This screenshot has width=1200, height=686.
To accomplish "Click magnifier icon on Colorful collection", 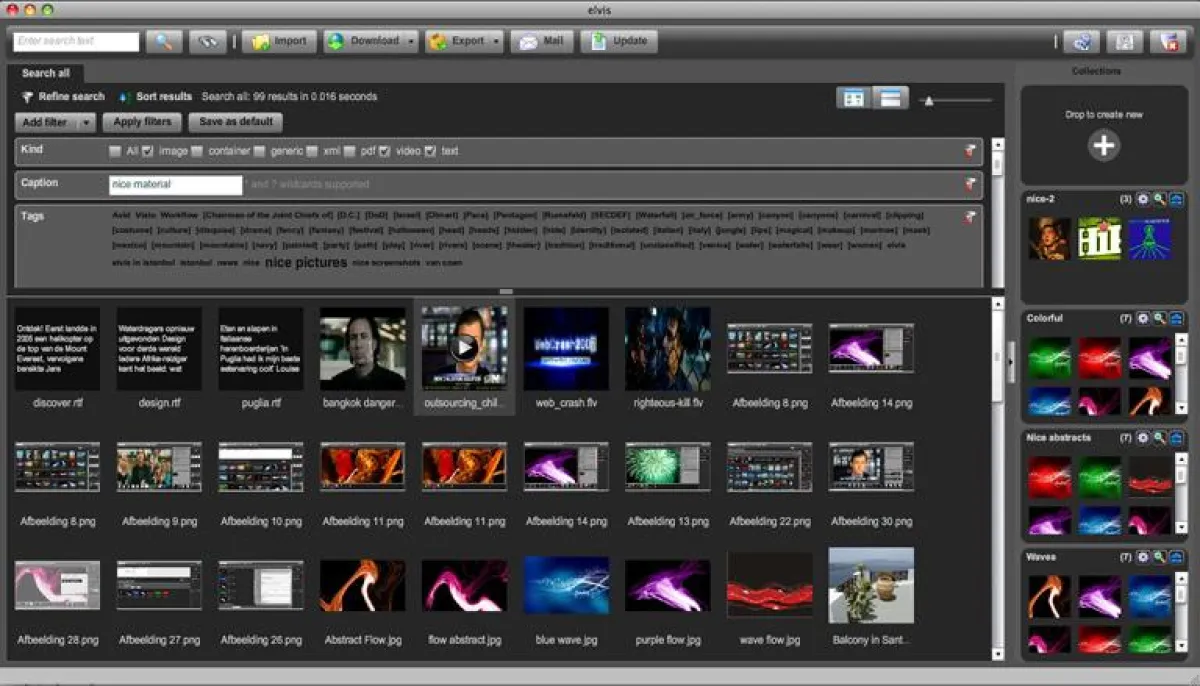I will (1160, 318).
